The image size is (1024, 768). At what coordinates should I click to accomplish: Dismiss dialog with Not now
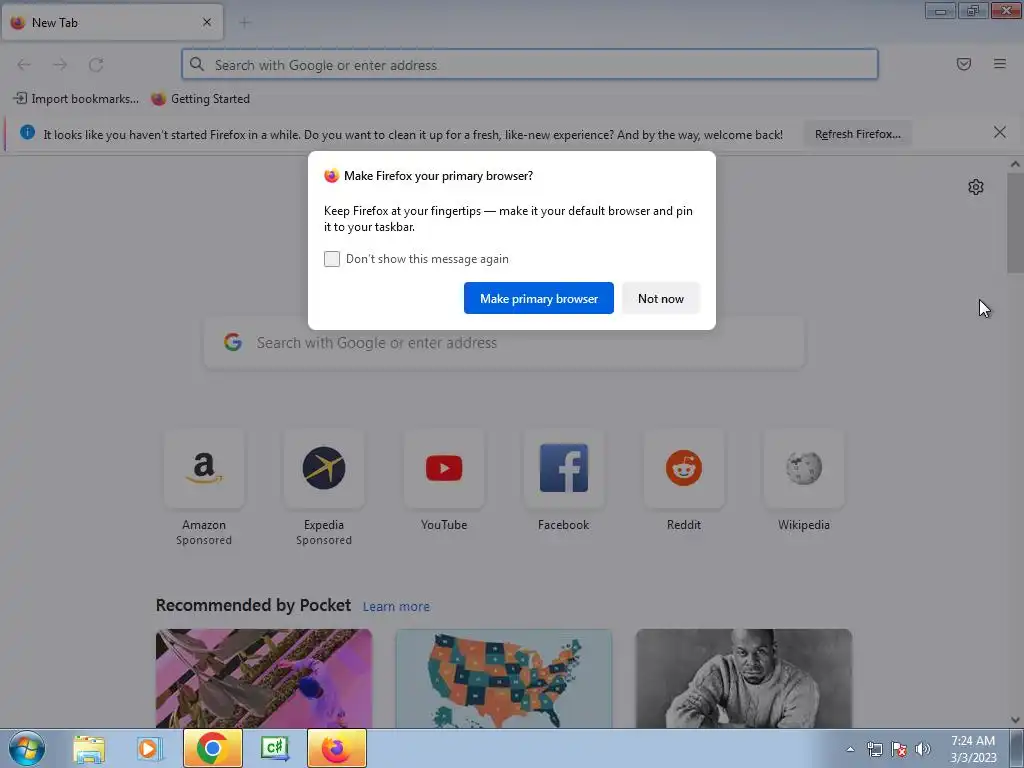coord(661,298)
